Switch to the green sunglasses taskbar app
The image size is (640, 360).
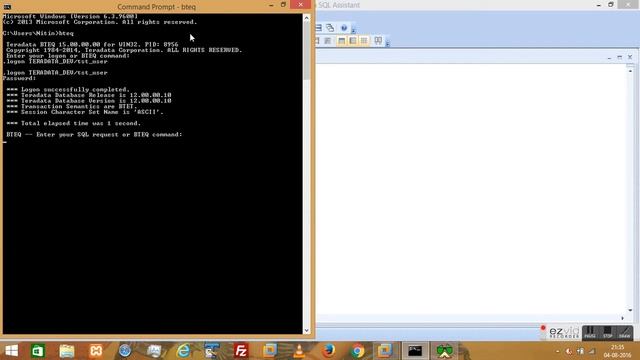tap(444, 351)
